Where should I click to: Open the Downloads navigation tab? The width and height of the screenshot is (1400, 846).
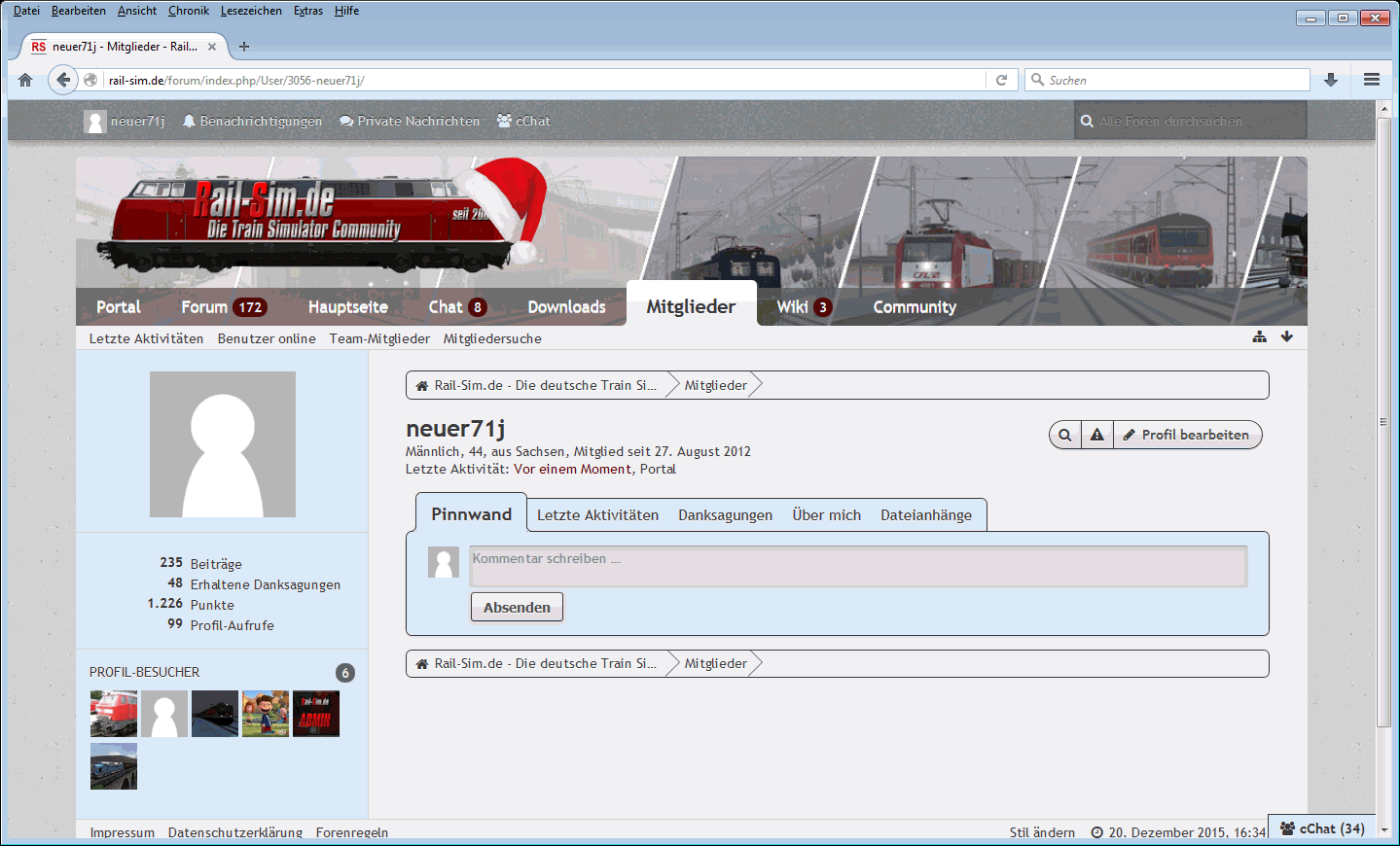point(567,307)
